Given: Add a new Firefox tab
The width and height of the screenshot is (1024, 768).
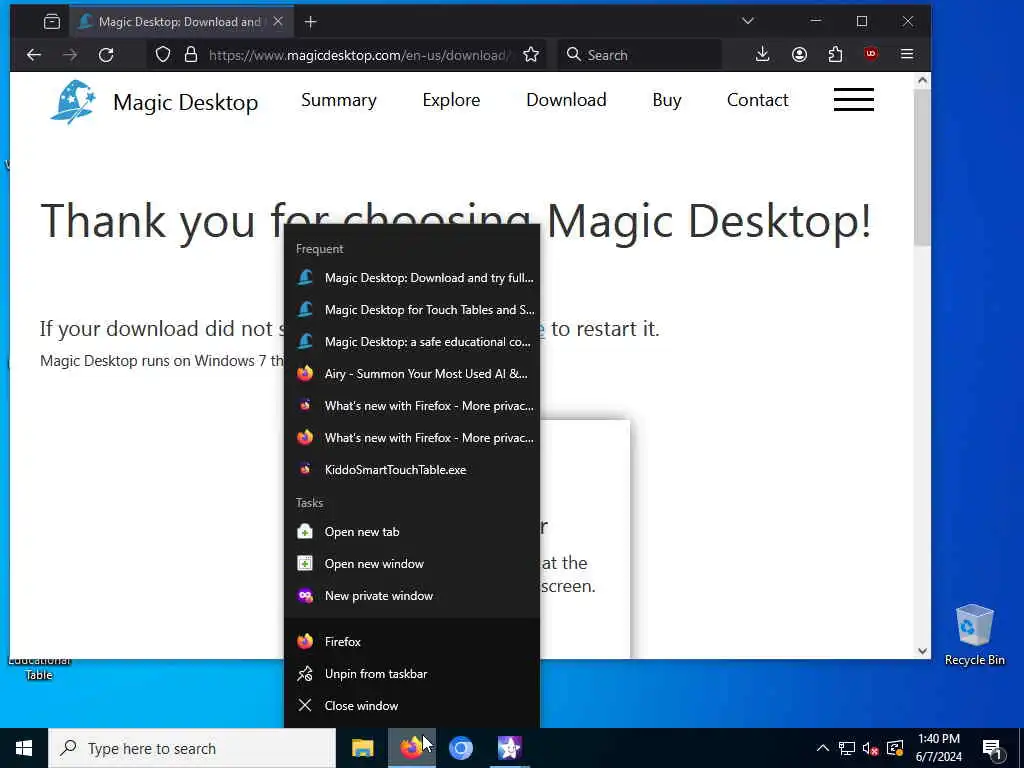Looking at the screenshot, I should (311, 22).
